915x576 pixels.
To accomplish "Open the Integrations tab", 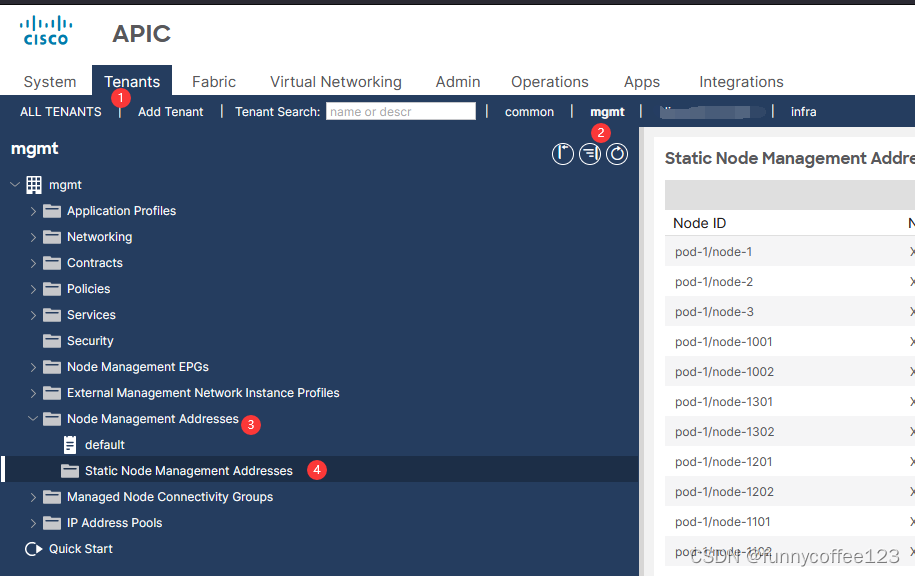I will [741, 82].
